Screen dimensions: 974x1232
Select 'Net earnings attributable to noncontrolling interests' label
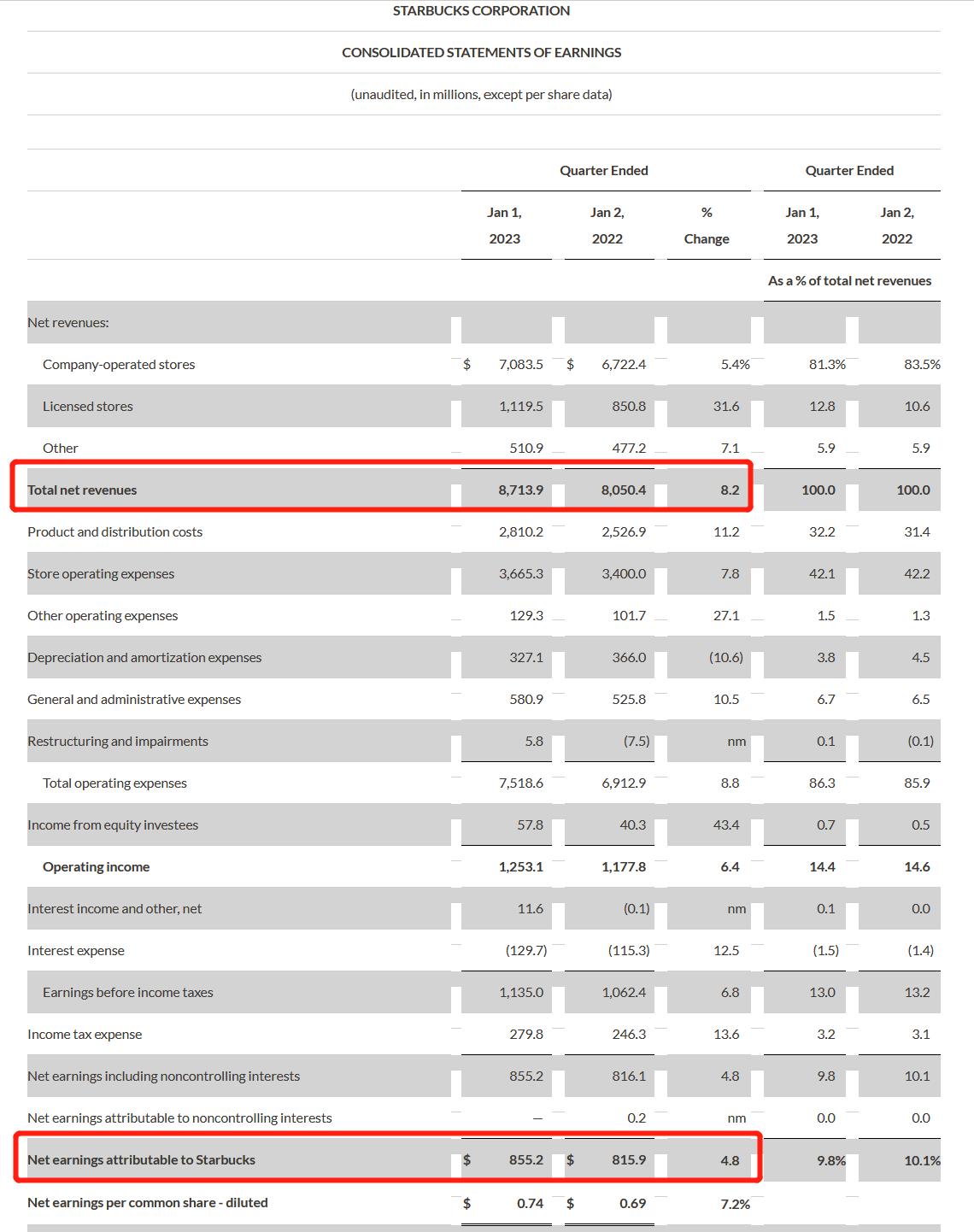click(x=179, y=1118)
